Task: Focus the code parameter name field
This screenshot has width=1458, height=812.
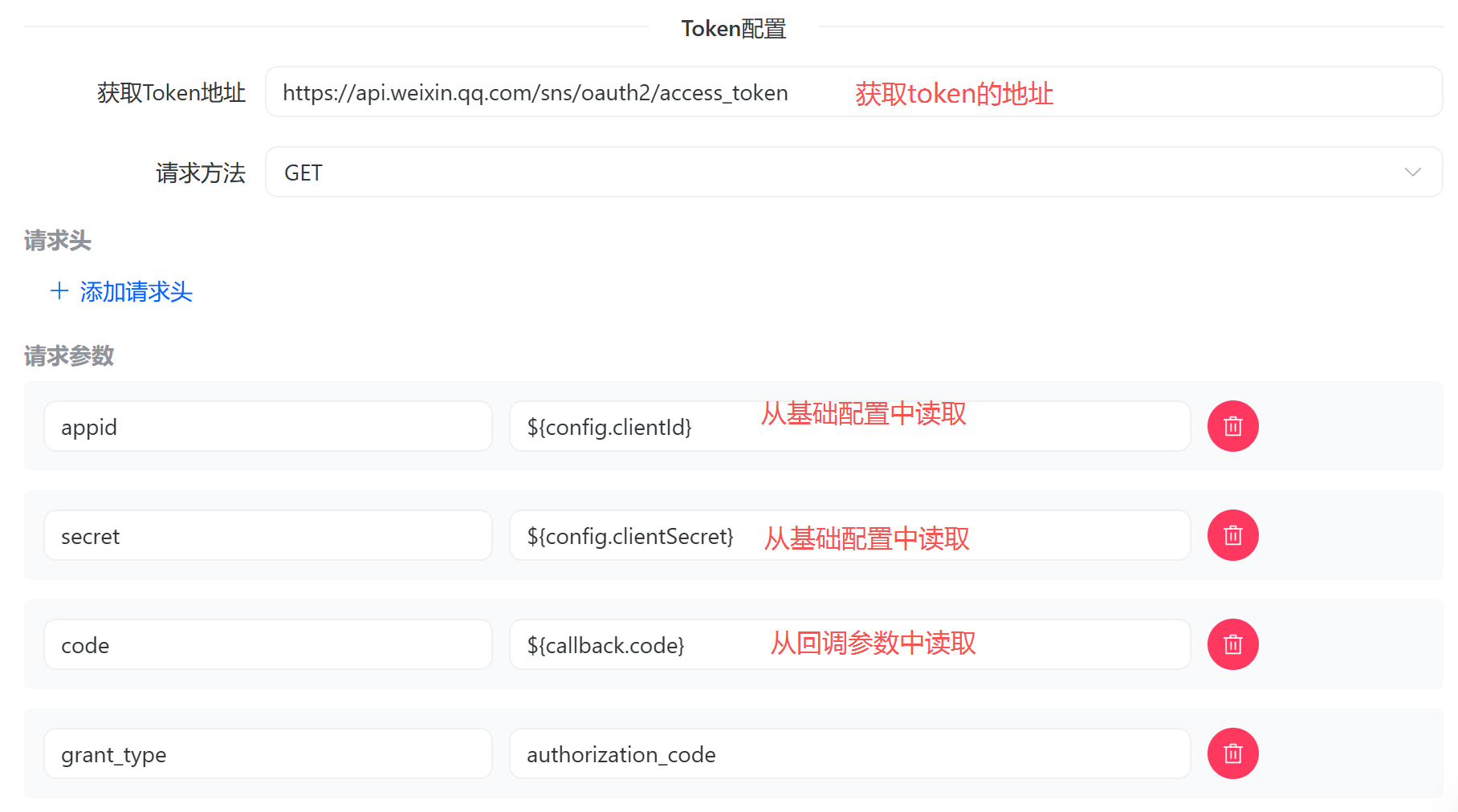Action: [x=267, y=645]
